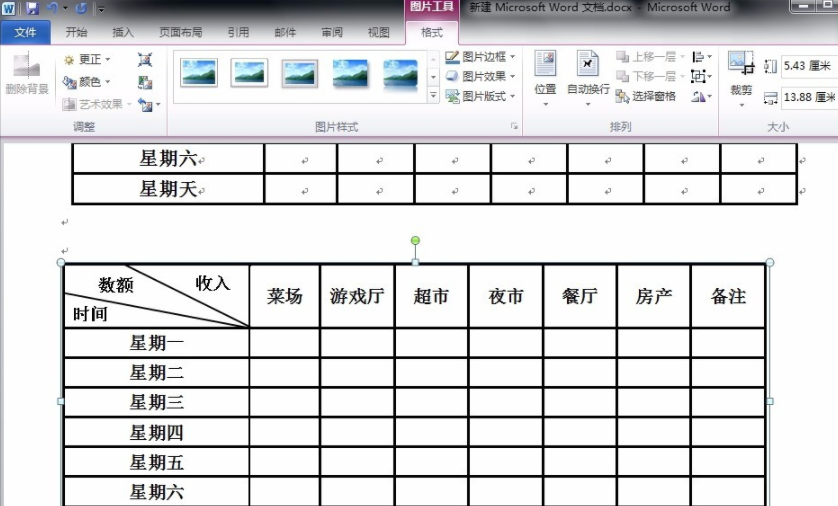Click the 星期天 cell in the upper table
This screenshot has width=838, height=506.
tap(168, 189)
